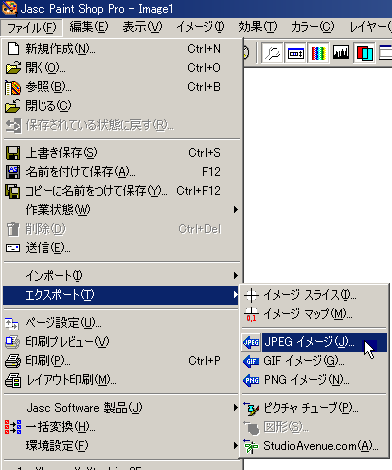Click the PNG export arrow icon
The height and width of the screenshot is (470, 392).
click(251, 380)
